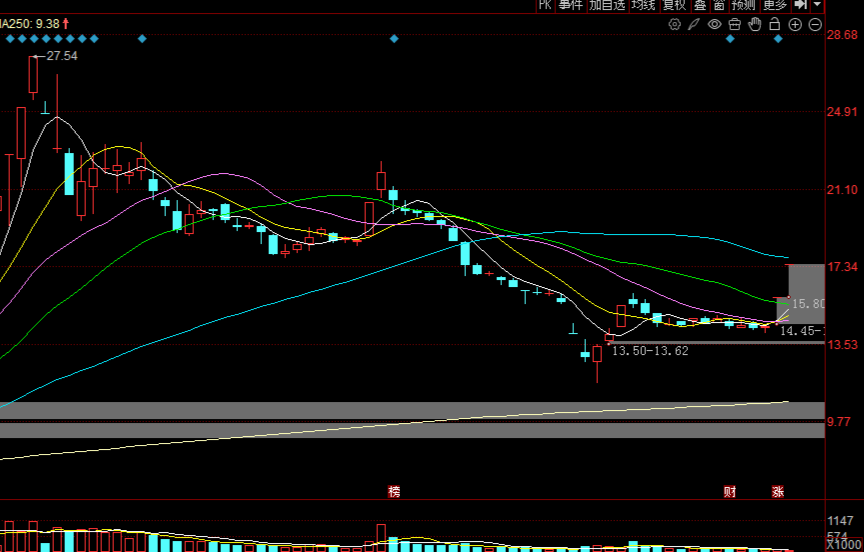Click the 叠 overlay button

[700, 6]
